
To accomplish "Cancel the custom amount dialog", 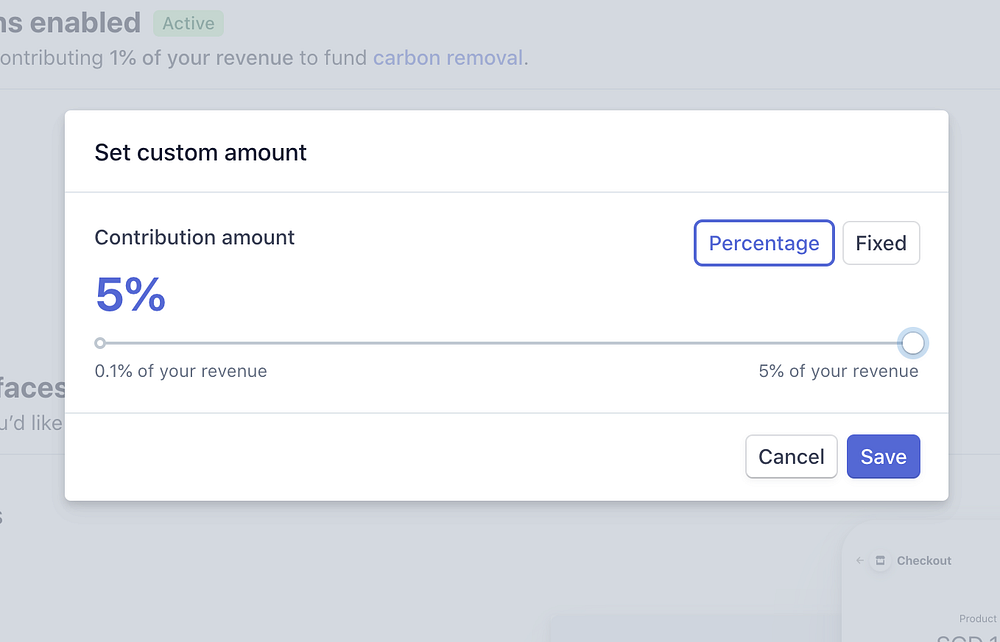I will point(791,457).
